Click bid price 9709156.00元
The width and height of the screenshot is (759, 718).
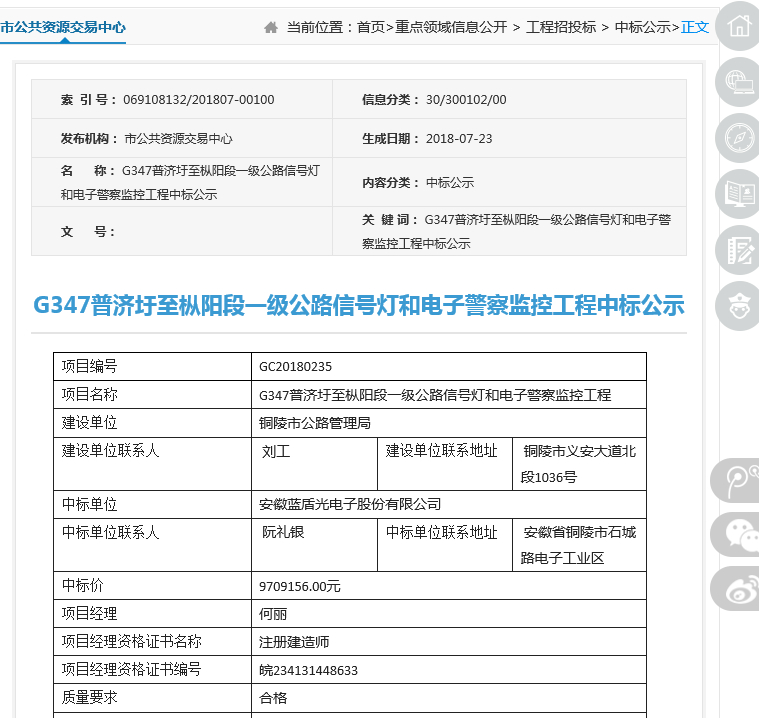click(x=300, y=586)
